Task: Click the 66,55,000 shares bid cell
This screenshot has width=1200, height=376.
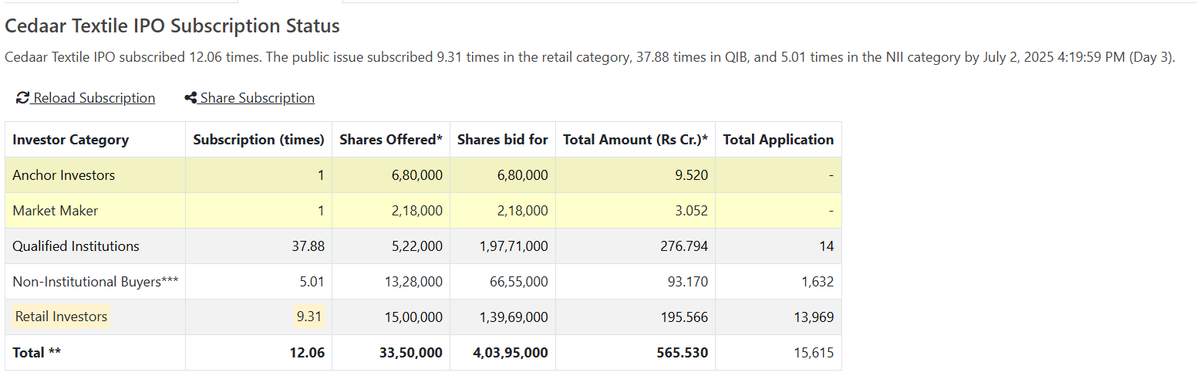Action: 518,282
